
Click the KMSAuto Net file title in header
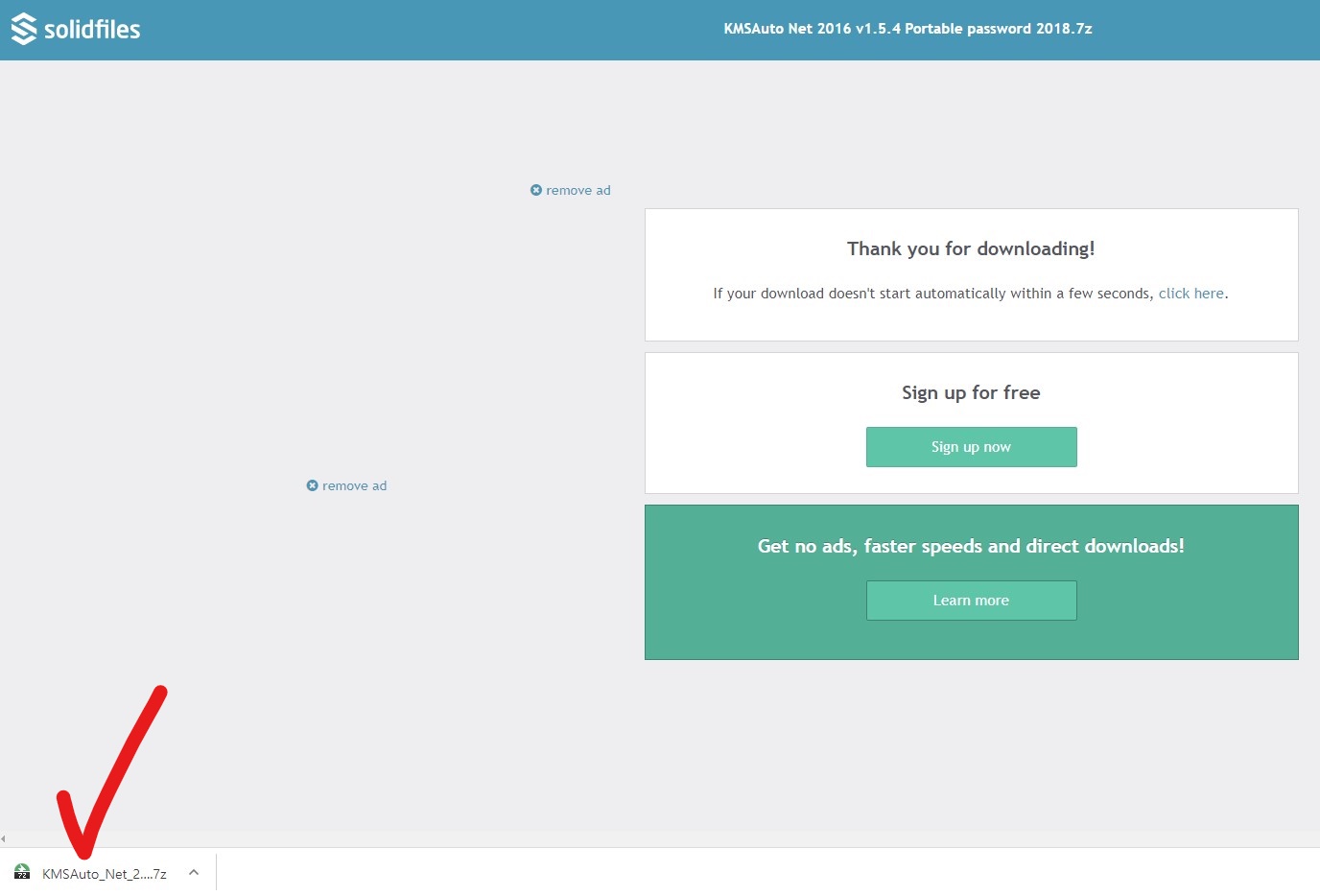pyautogui.click(x=907, y=29)
